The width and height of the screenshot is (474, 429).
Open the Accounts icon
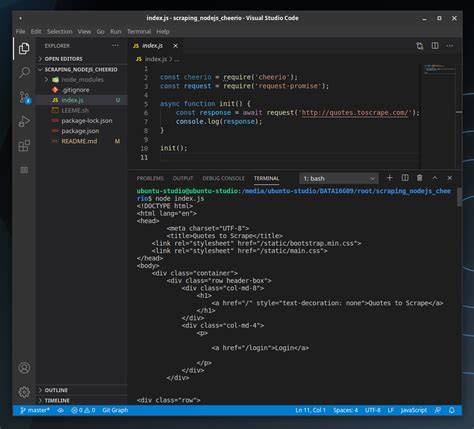[x=24, y=368]
